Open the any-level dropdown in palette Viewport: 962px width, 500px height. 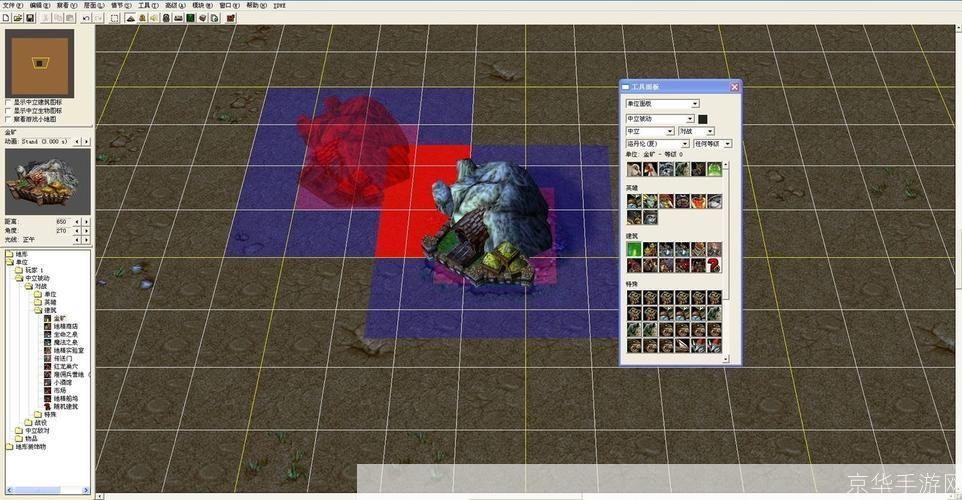(712, 144)
